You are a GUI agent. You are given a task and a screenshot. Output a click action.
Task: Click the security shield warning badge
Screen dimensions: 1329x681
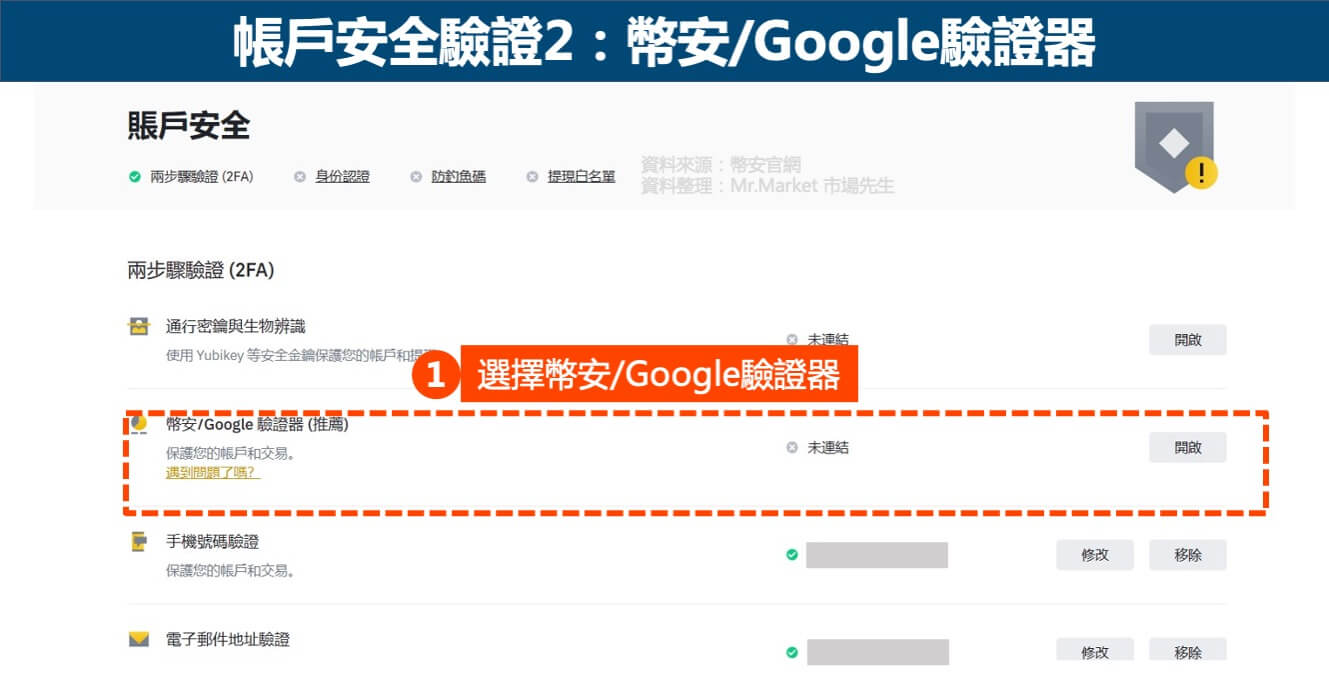tap(1174, 146)
